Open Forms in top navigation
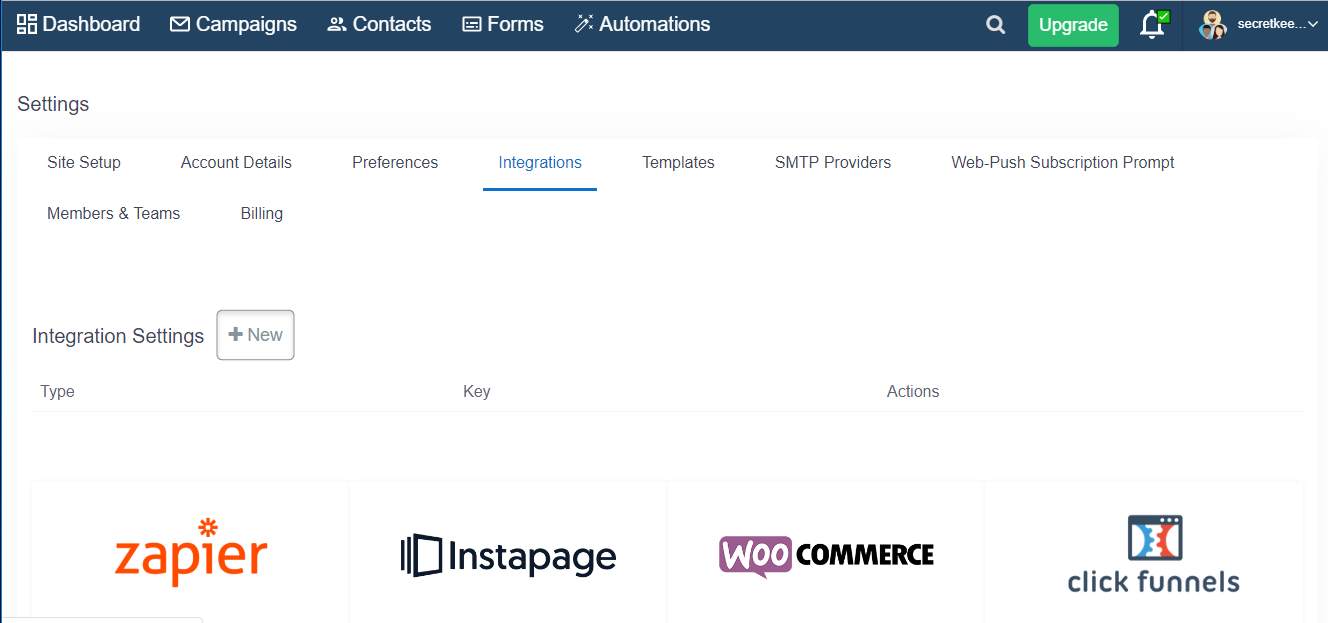 [x=503, y=24]
